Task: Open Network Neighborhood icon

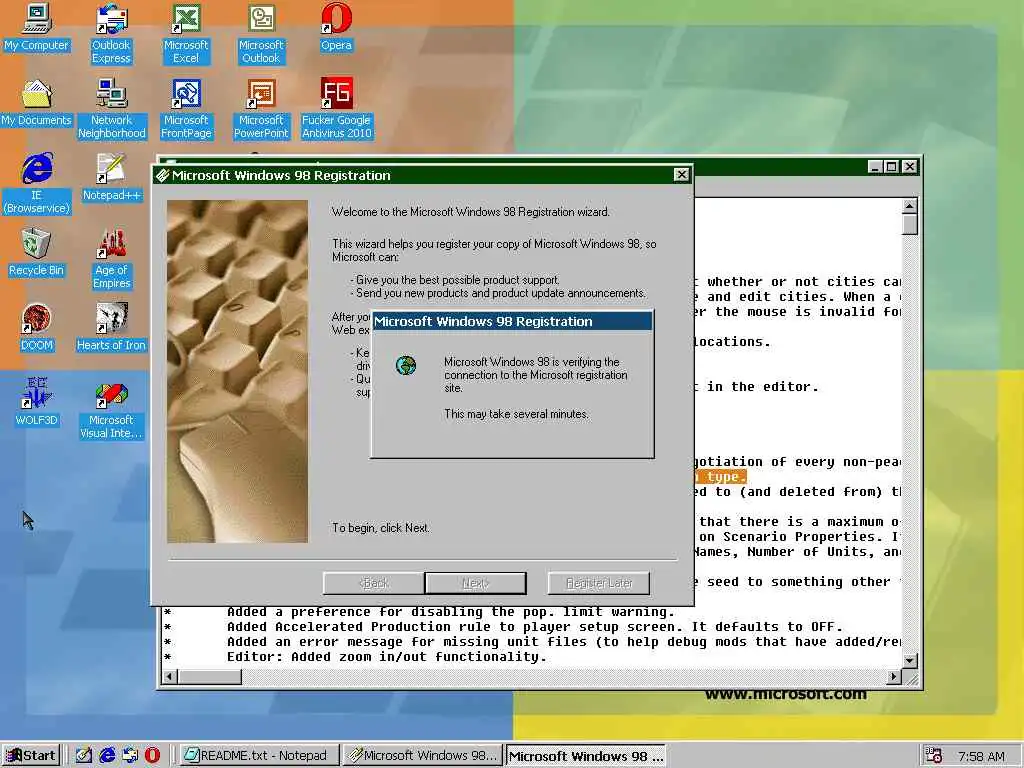Action: 112,109
